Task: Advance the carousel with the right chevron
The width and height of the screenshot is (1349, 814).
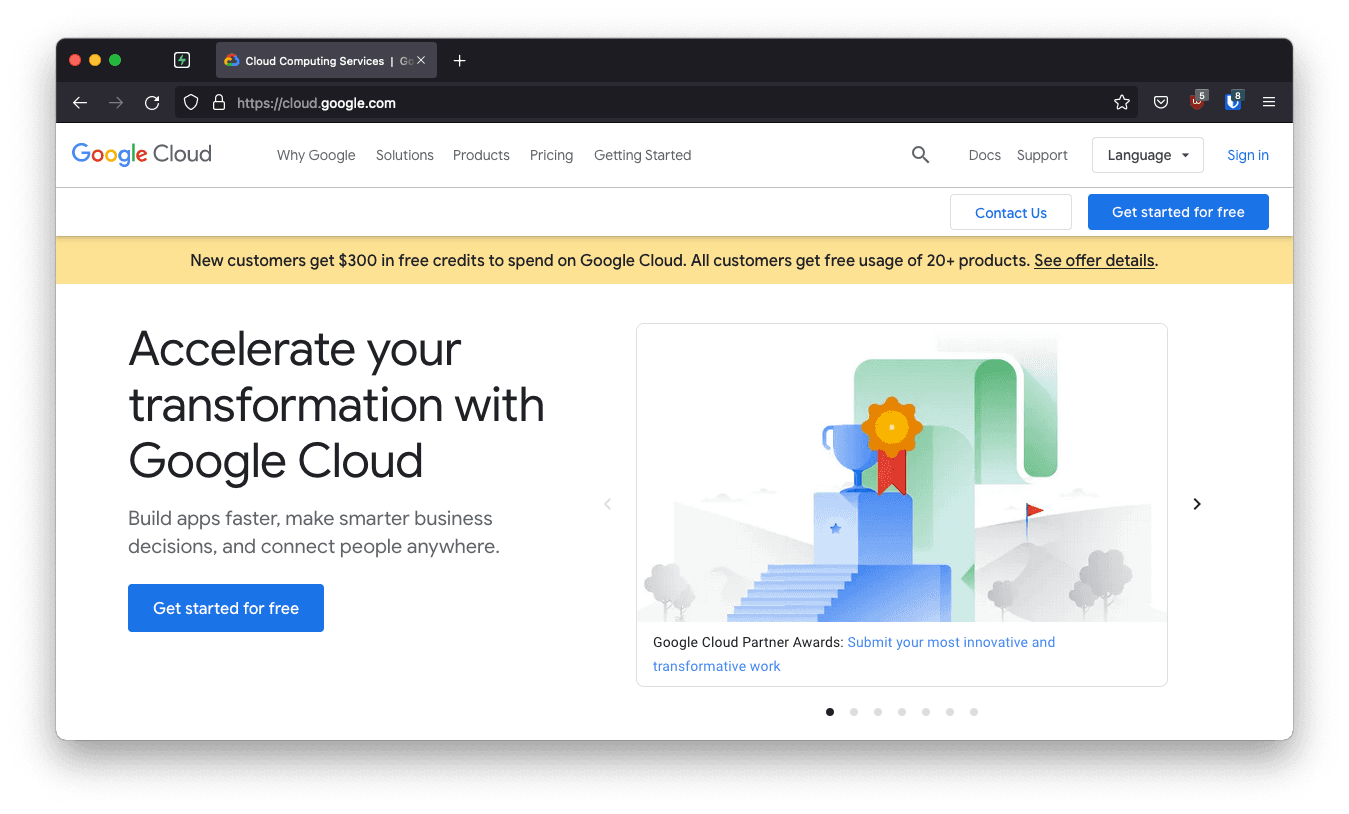Action: [x=1196, y=504]
